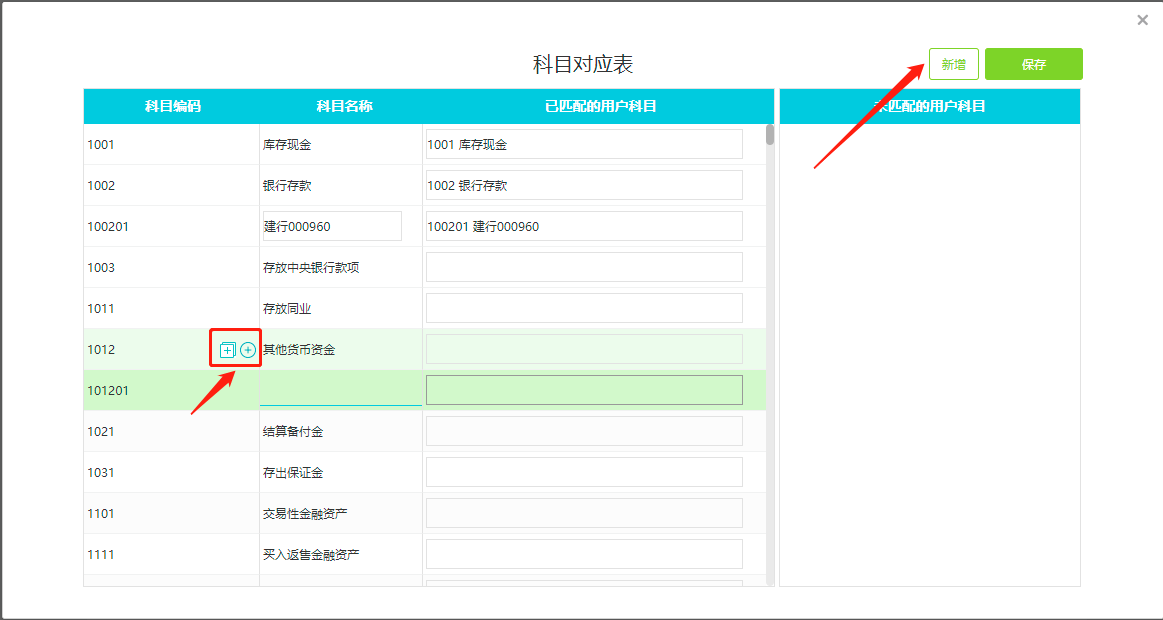Click the matched subject field of row 101201
Image resolution: width=1163 pixels, height=620 pixels.
[584, 390]
